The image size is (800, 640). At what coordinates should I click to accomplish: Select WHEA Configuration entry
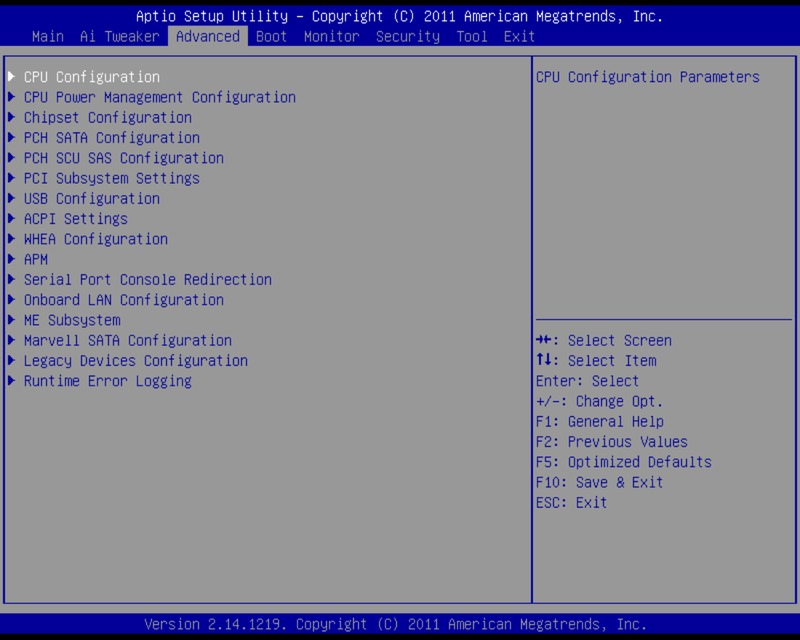pos(95,239)
